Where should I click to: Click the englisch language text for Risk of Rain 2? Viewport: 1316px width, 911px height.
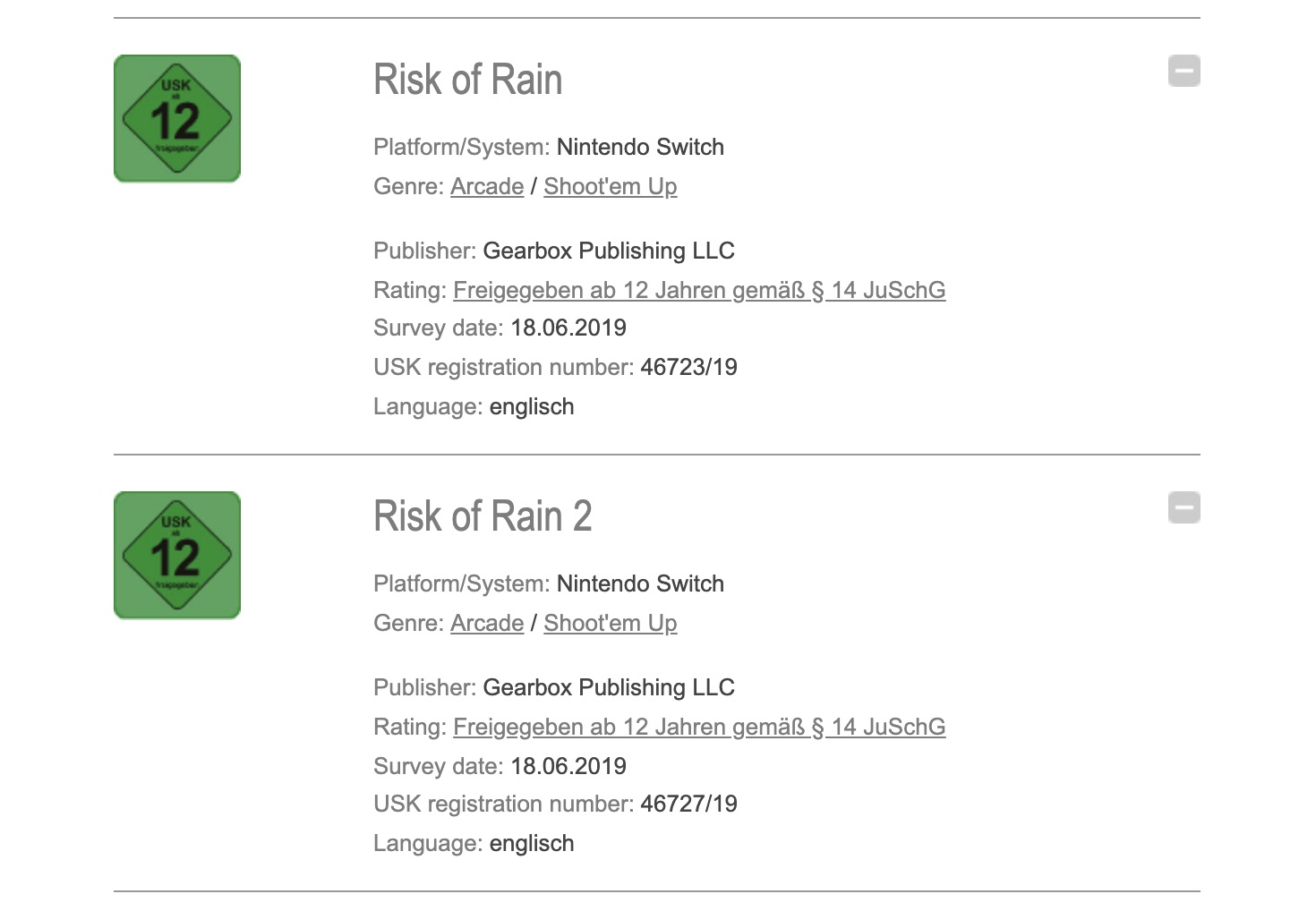(x=532, y=843)
